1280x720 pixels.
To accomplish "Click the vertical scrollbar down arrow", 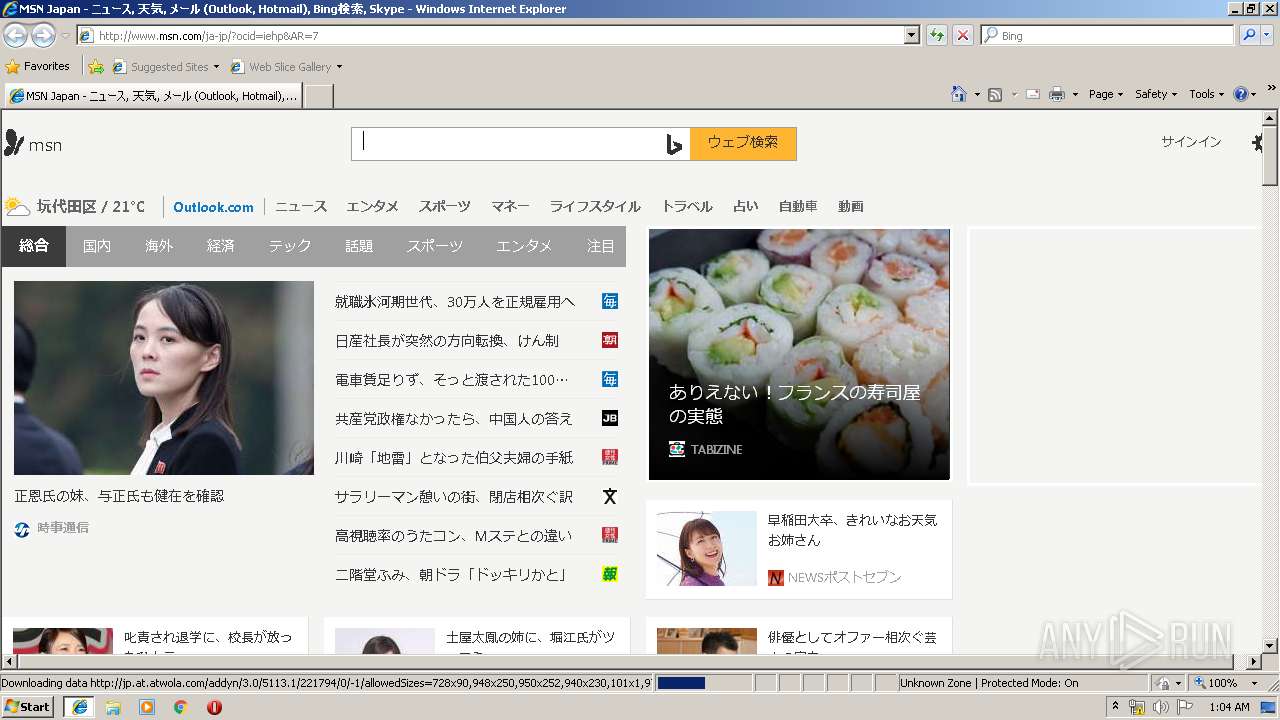I will 1270,645.
